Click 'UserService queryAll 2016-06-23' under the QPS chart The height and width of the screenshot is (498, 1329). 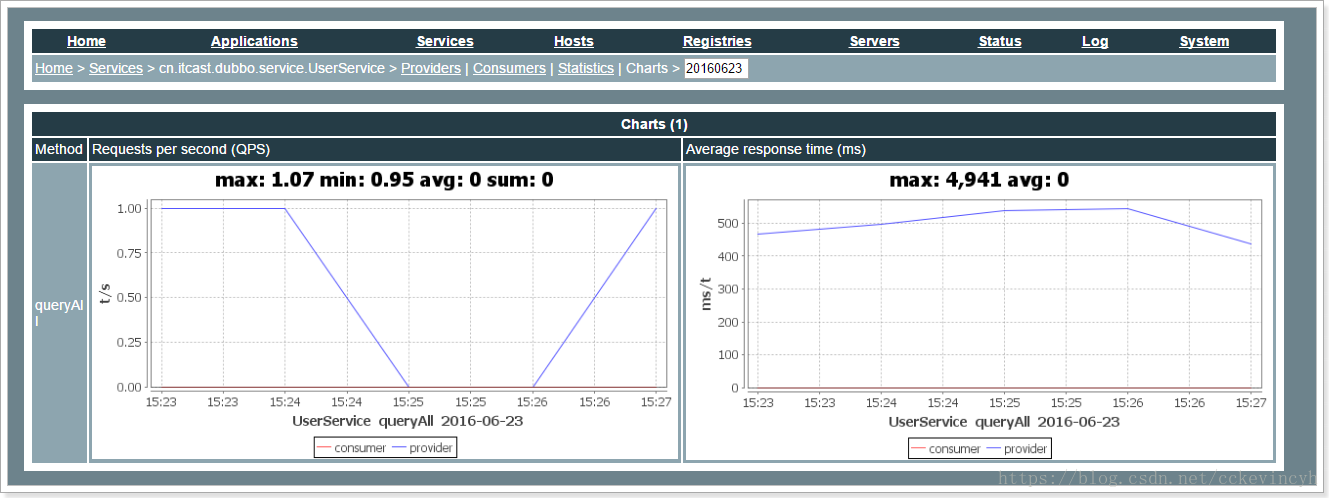pyautogui.click(x=408, y=421)
